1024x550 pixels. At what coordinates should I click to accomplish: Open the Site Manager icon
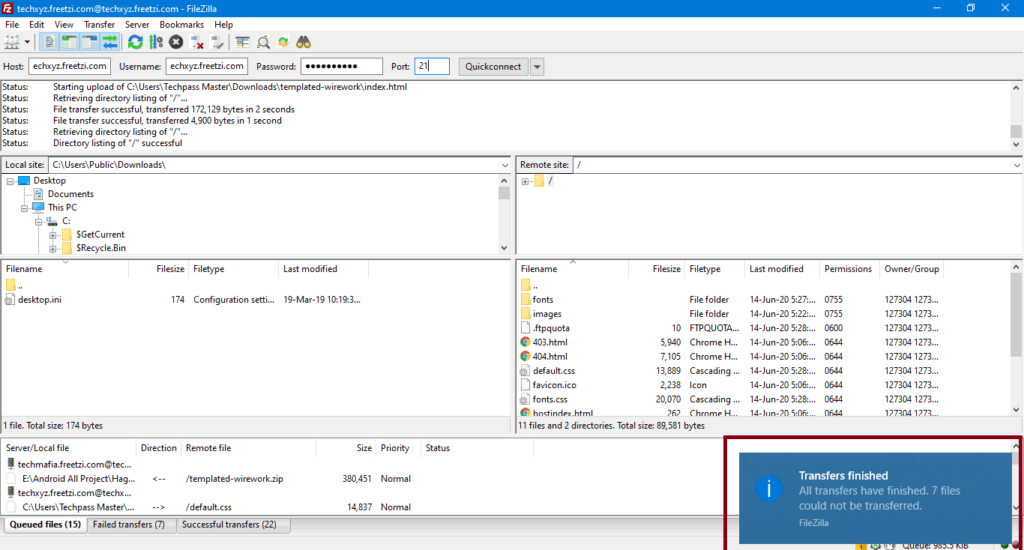point(12,42)
